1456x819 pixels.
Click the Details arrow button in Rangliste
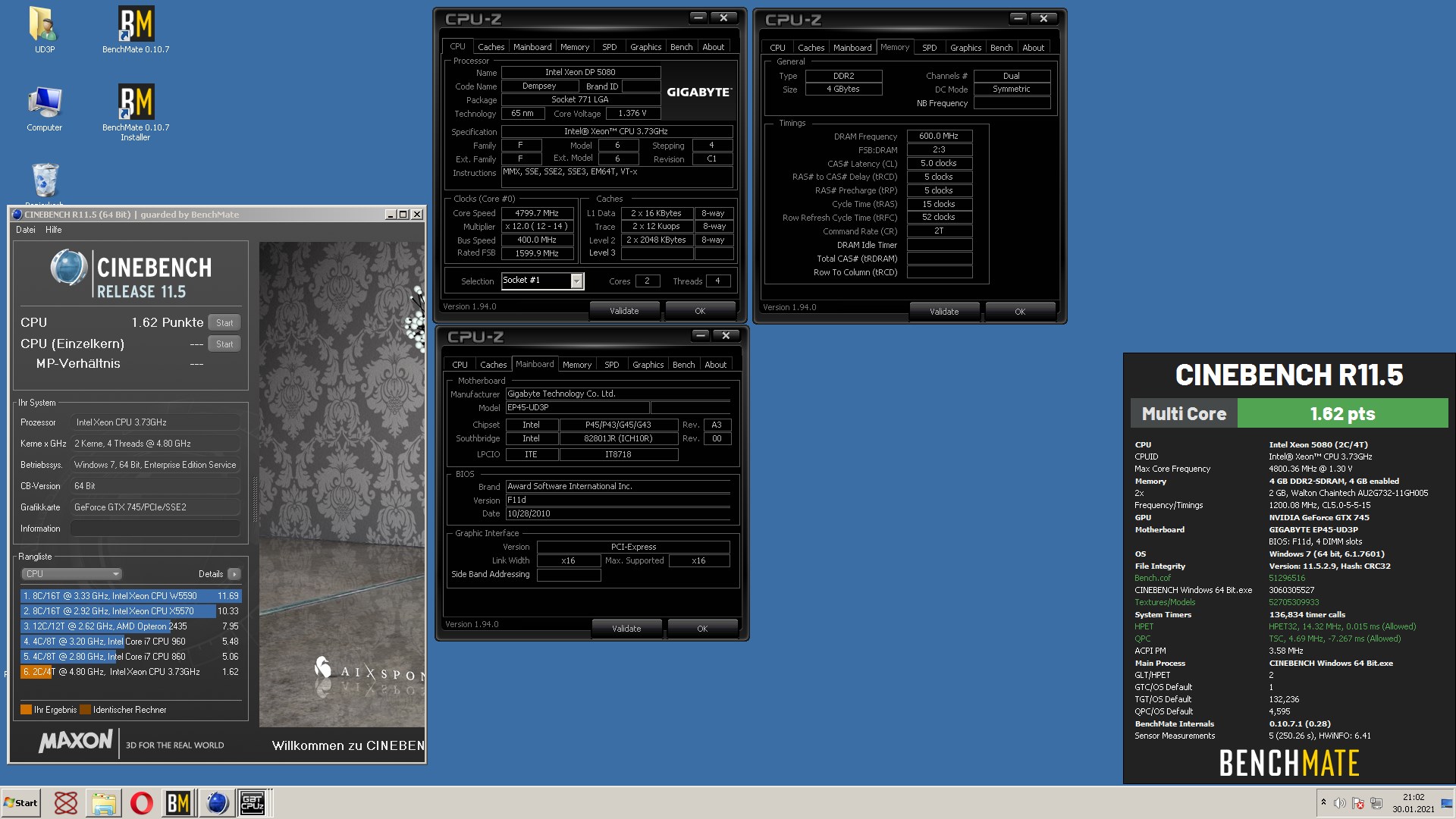[234, 574]
